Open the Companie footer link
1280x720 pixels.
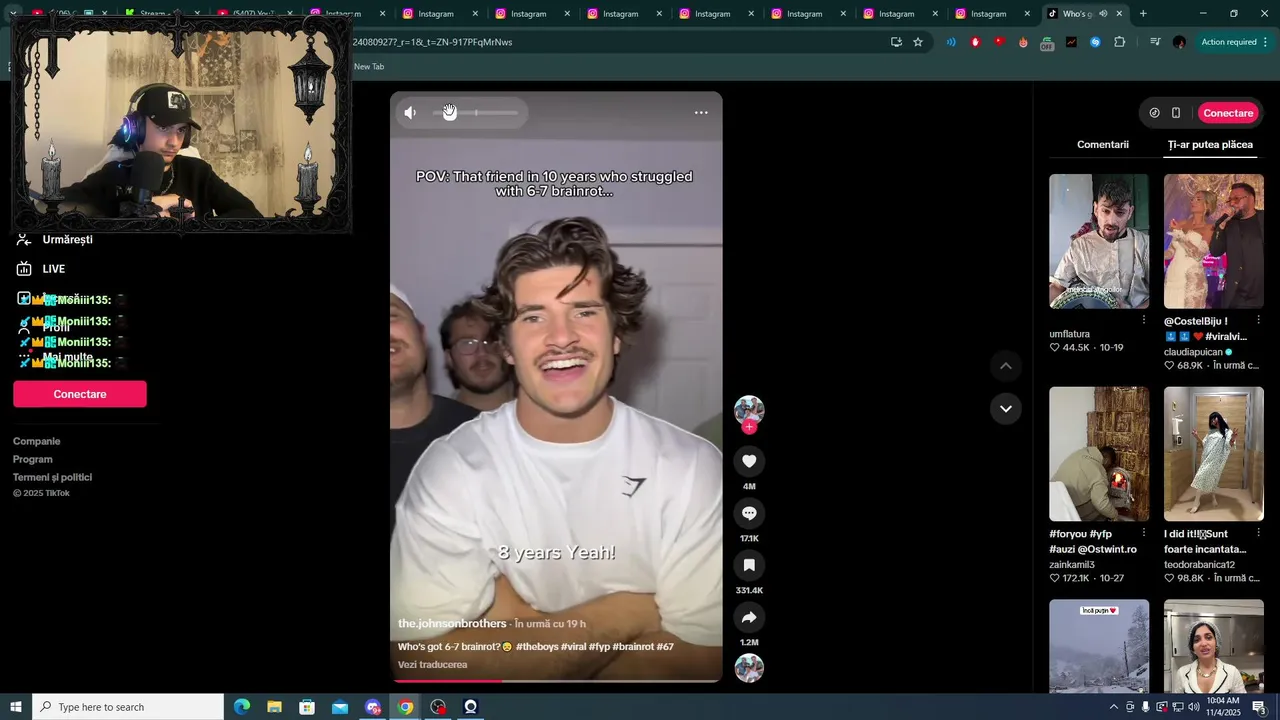[37, 441]
